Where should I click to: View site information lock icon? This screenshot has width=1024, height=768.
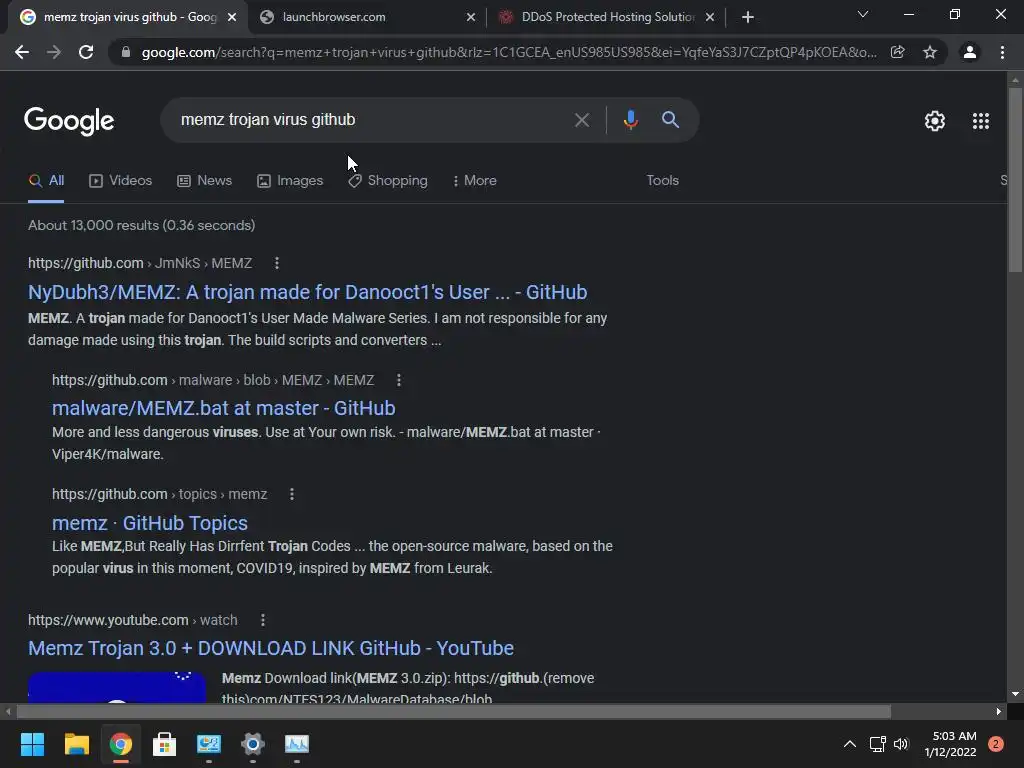coord(126,52)
